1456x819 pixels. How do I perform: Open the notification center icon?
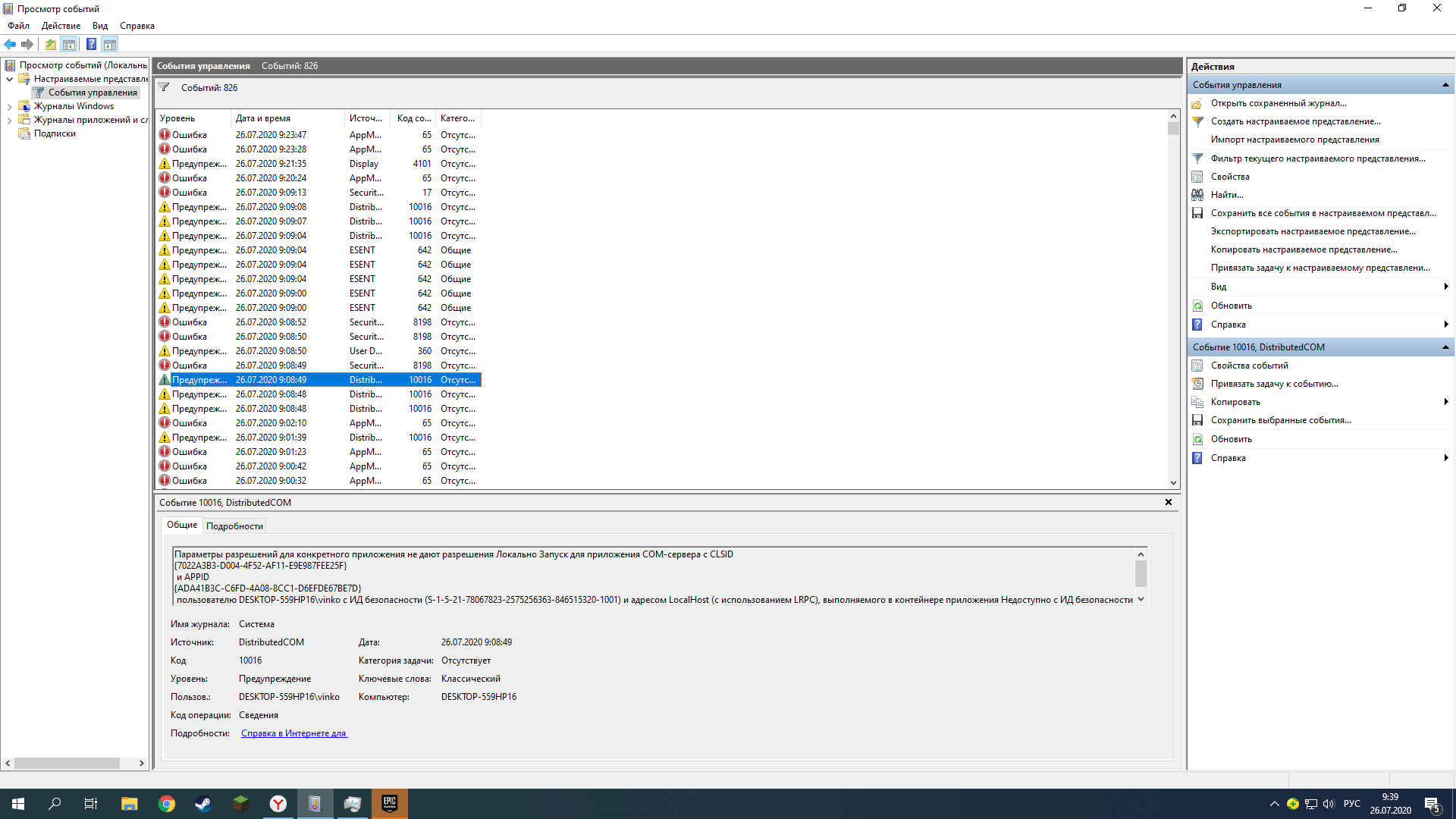pos(1432,804)
